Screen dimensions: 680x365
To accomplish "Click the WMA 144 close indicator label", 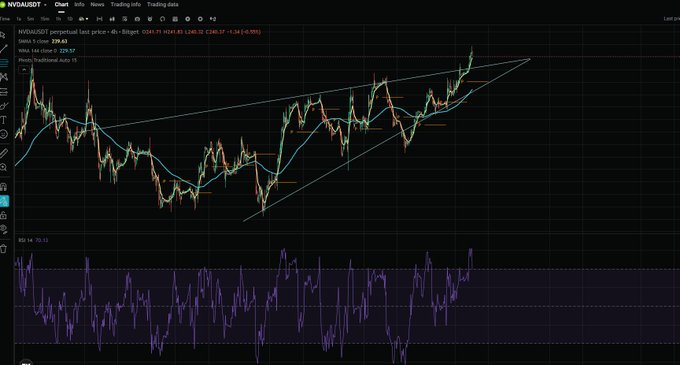I will 37,51.
